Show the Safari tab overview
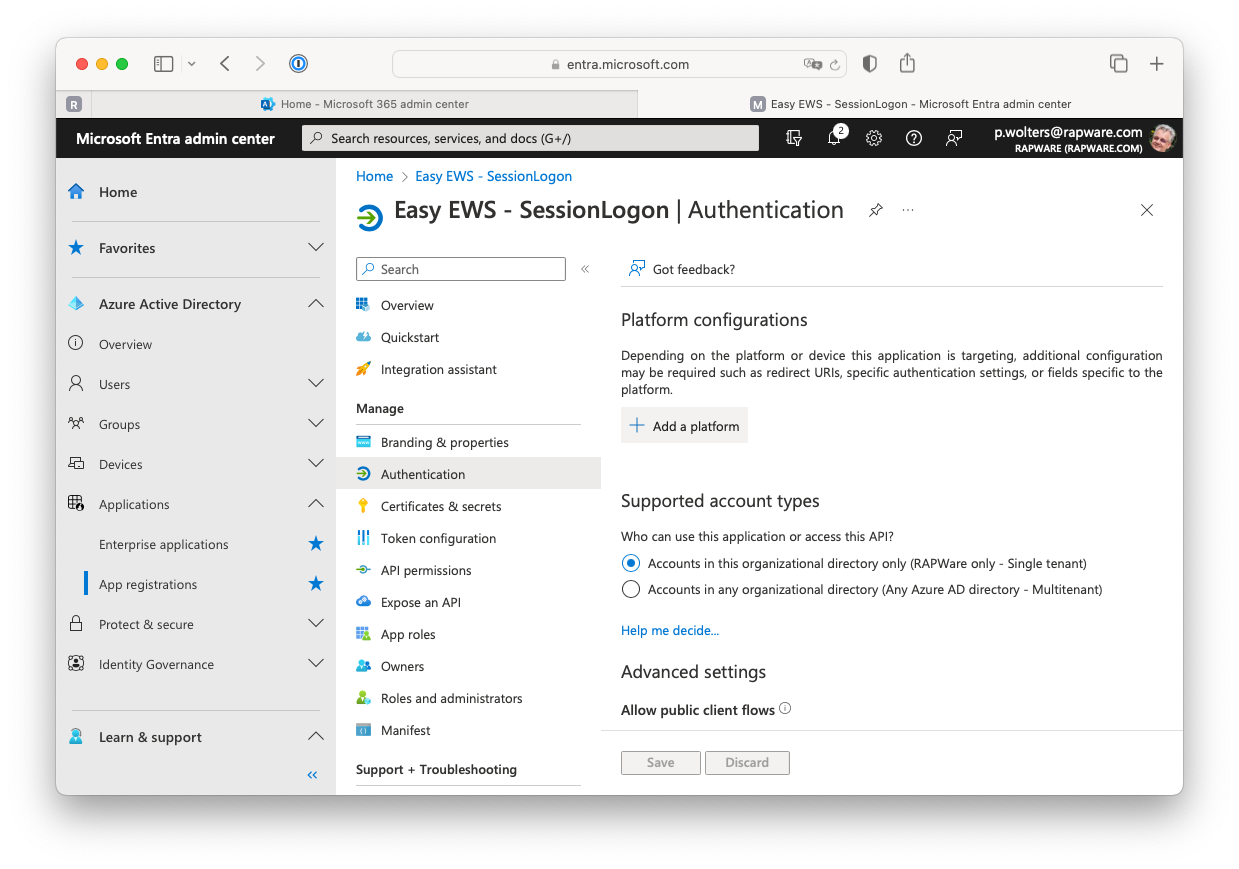This screenshot has width=1239, height=869. [1119, 64]
